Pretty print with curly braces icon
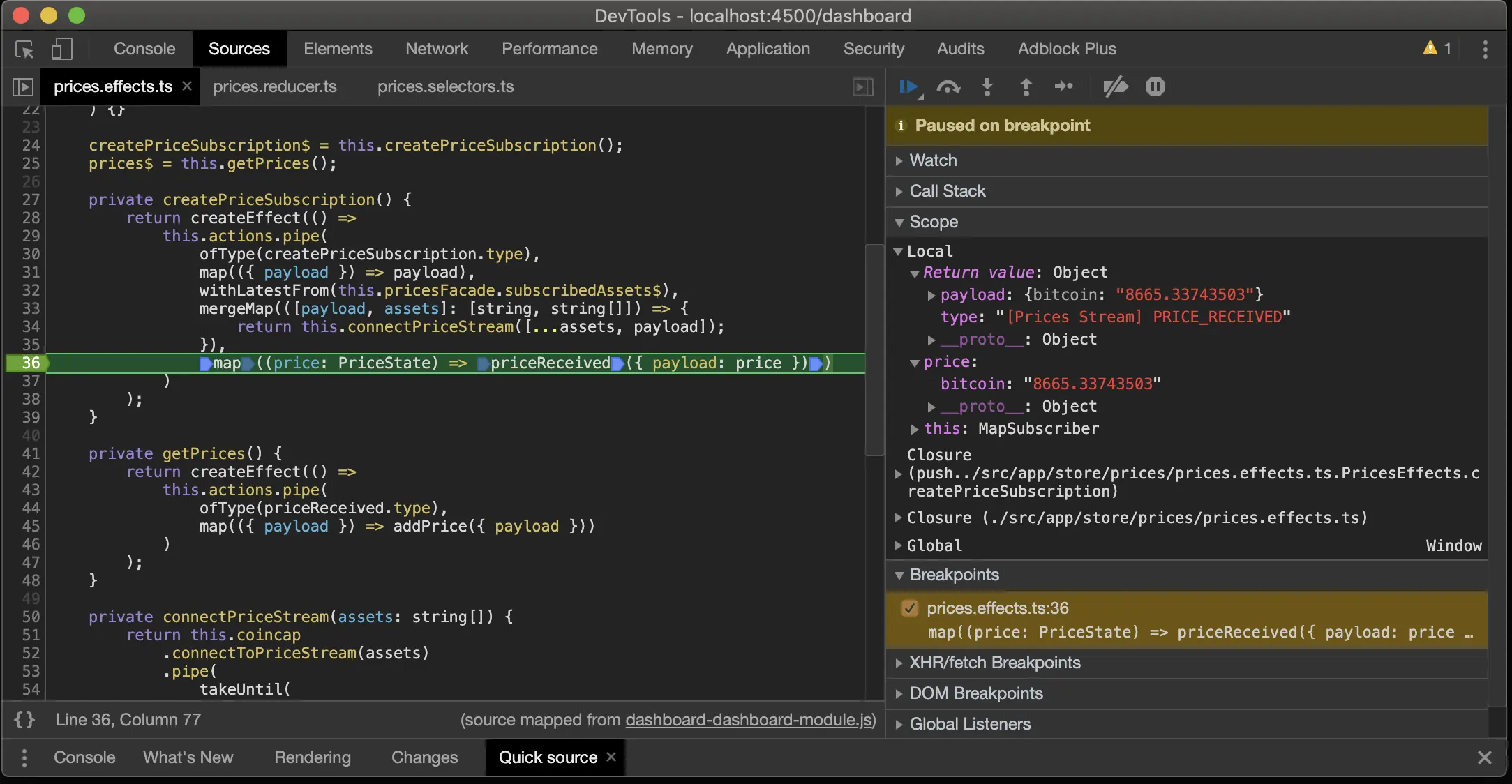The image size is (1512, 784). [x=24, y=720]
